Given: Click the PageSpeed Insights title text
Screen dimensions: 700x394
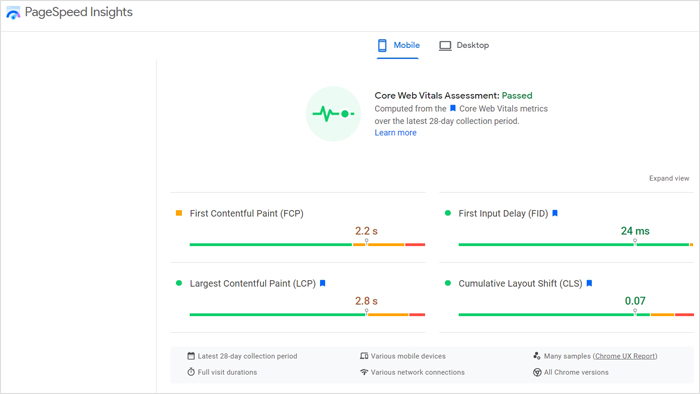Looking at the screenshot, I should click(79, 12).
